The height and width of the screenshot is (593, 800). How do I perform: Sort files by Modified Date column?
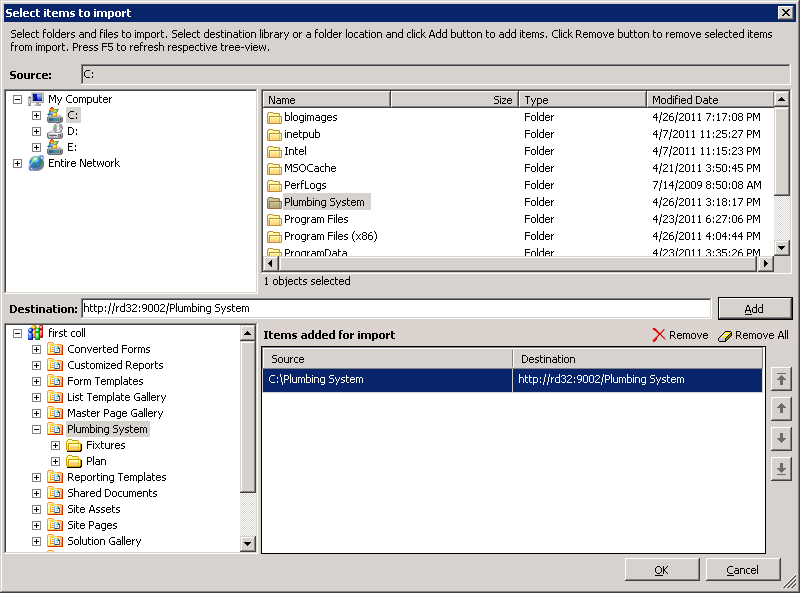coord(708,100)
